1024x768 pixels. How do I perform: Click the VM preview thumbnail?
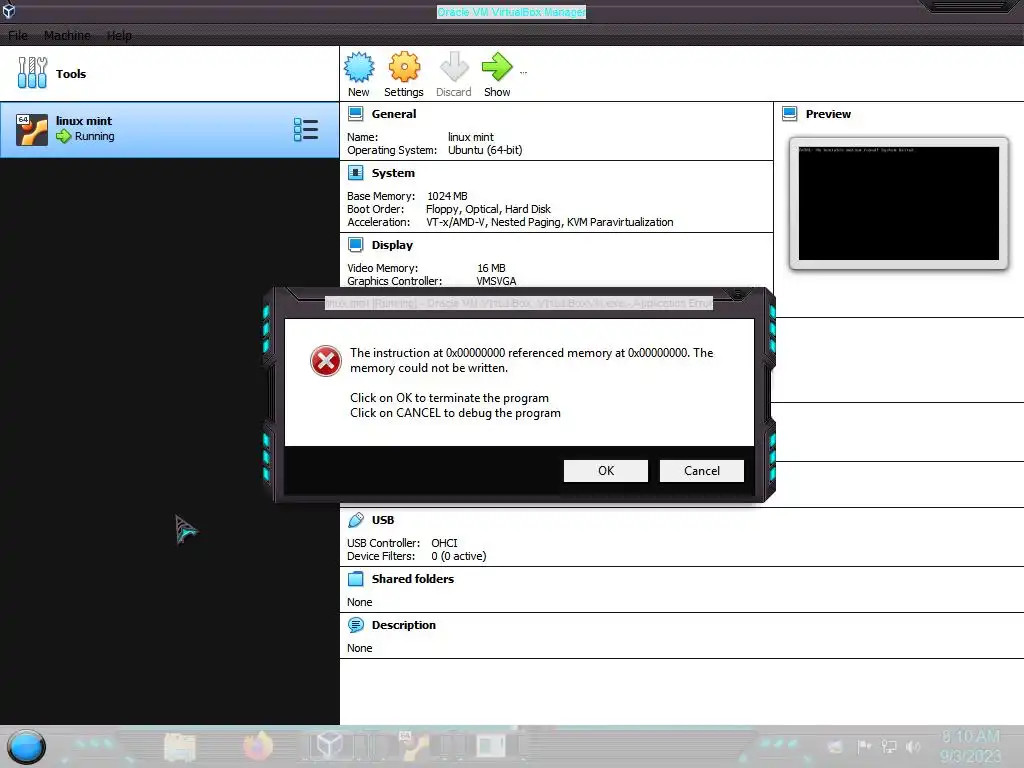coord(899,203)
